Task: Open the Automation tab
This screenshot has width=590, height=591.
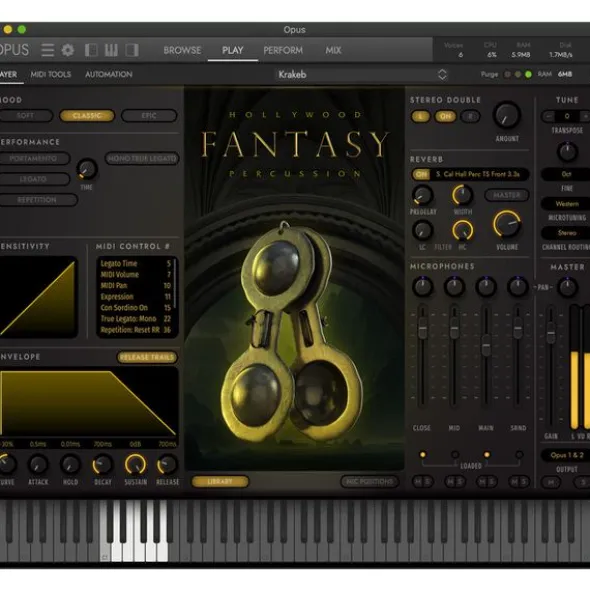Action: click(109, 74)
